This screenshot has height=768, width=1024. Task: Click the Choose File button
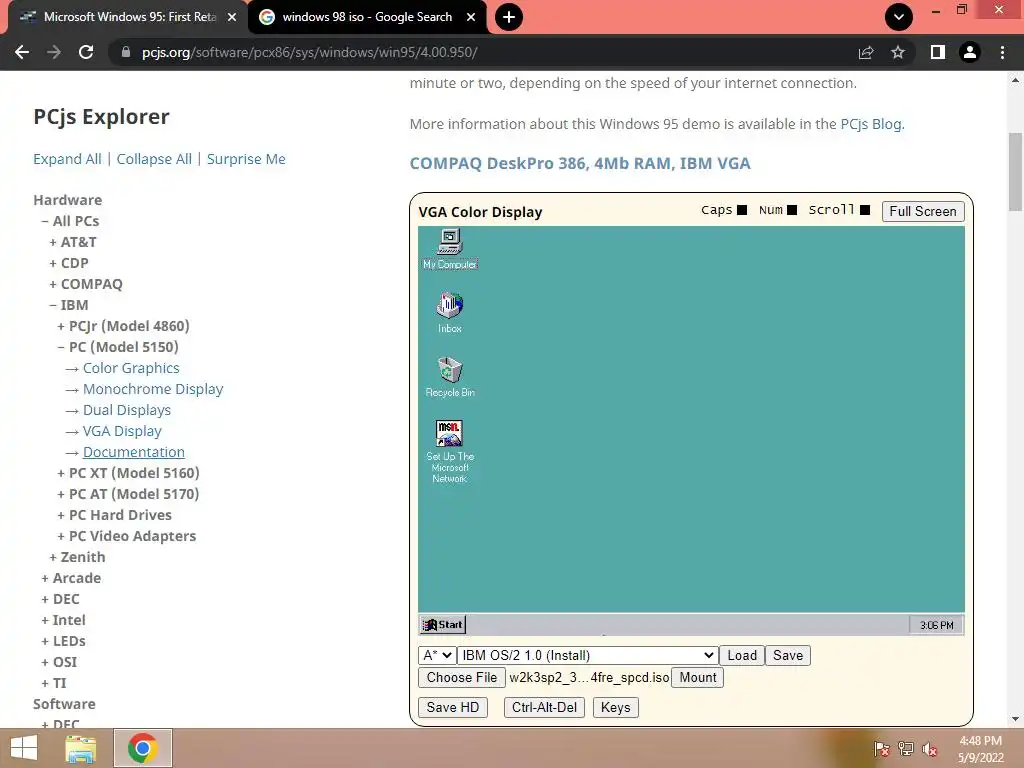(462, 677)
